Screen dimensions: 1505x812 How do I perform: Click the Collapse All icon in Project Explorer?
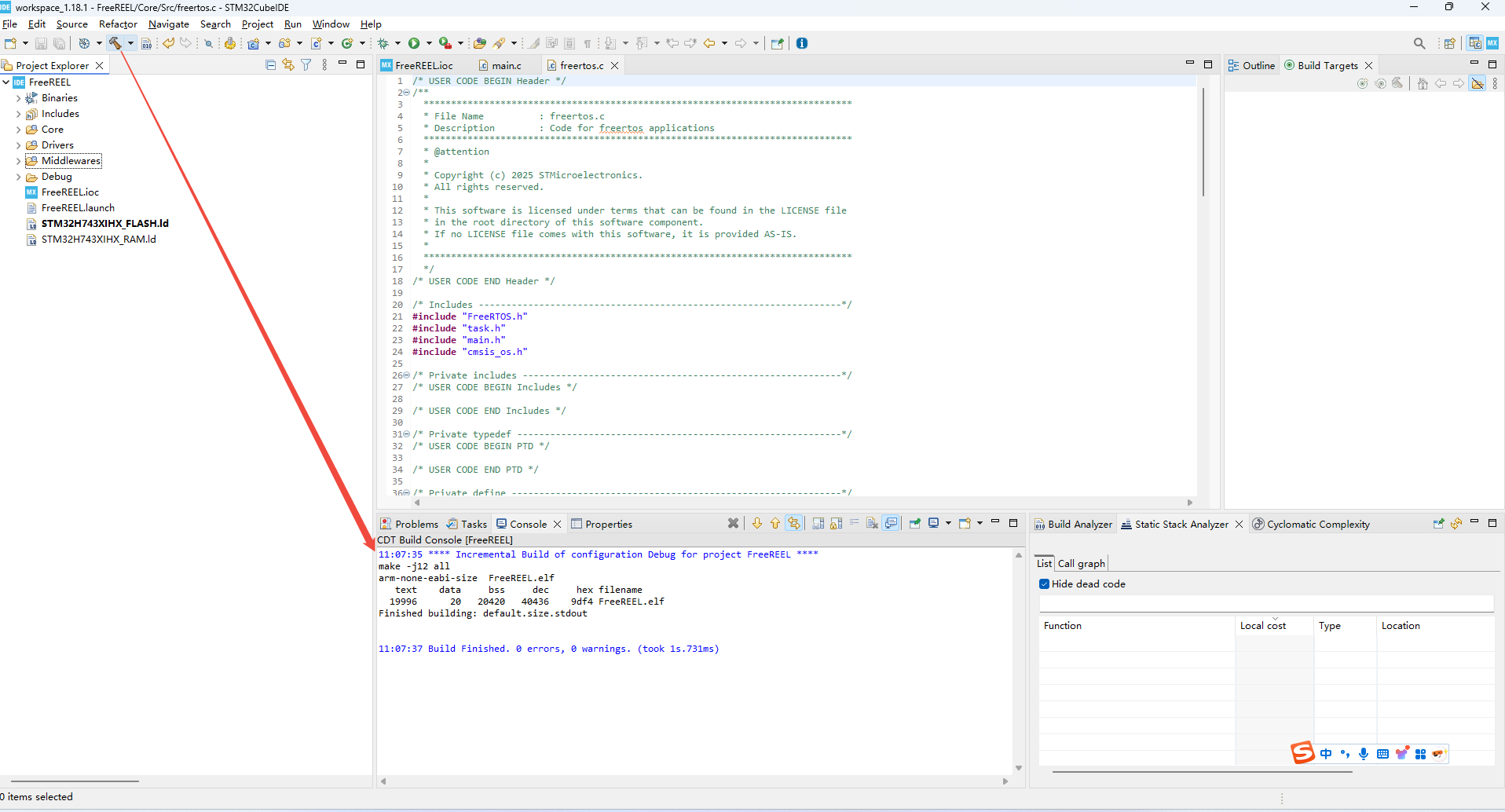pos(271,65)
